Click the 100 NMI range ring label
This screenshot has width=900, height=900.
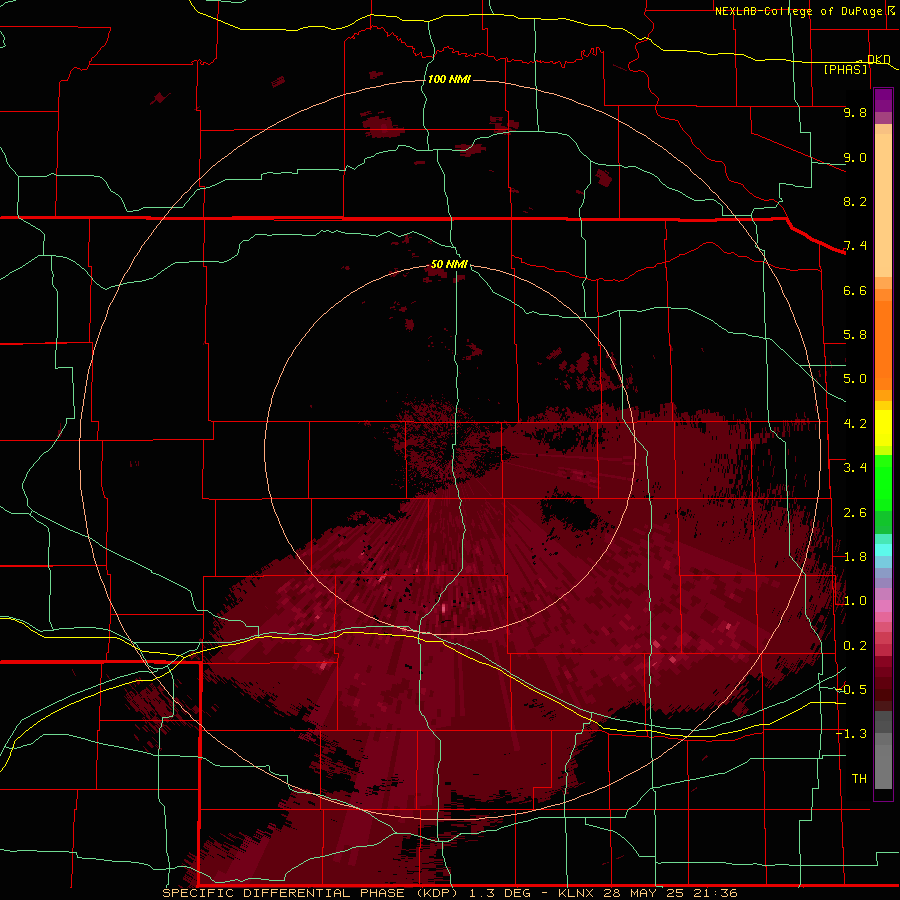[x=449, y=79]
